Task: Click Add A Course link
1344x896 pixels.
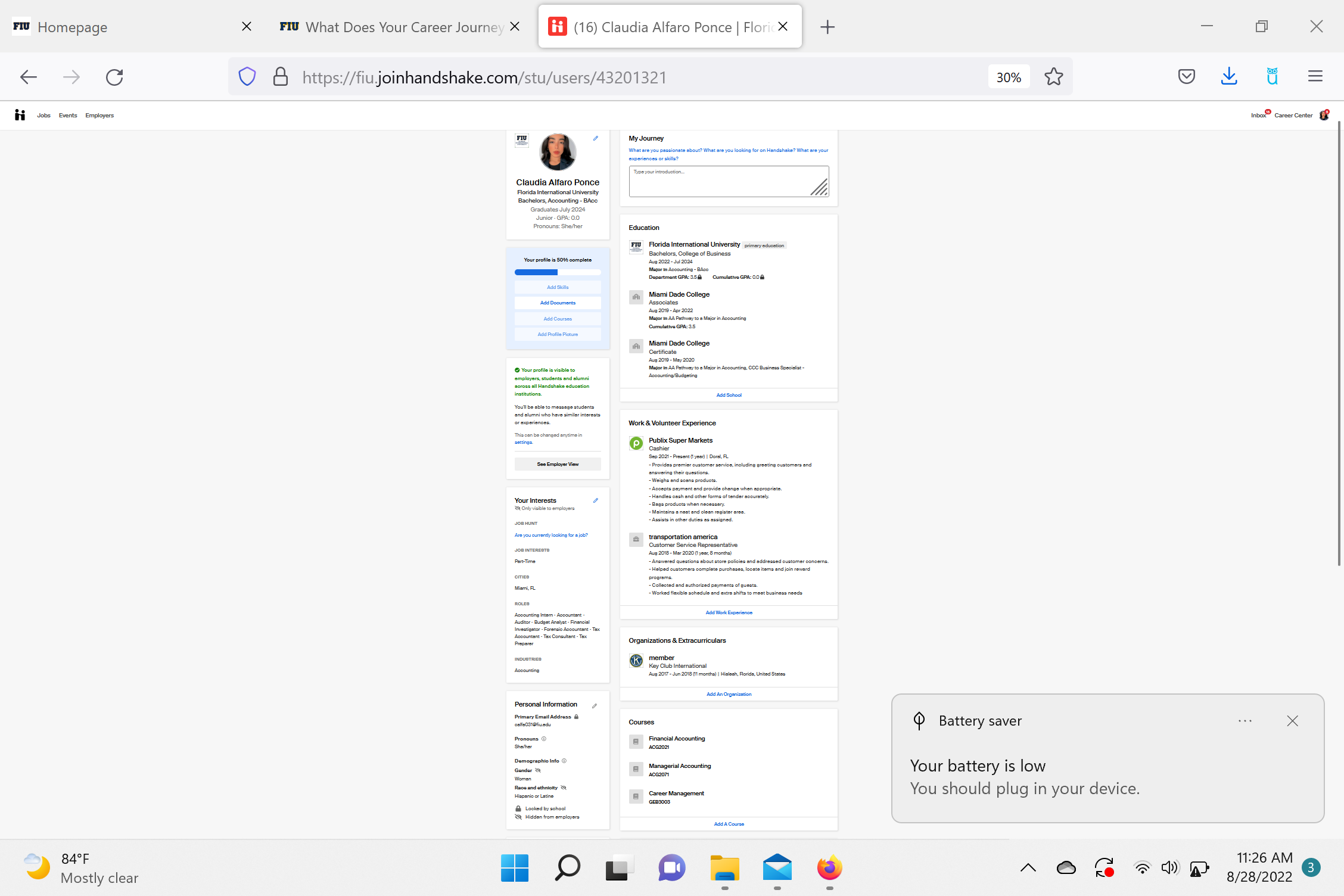Action: [x=729, y=824]
